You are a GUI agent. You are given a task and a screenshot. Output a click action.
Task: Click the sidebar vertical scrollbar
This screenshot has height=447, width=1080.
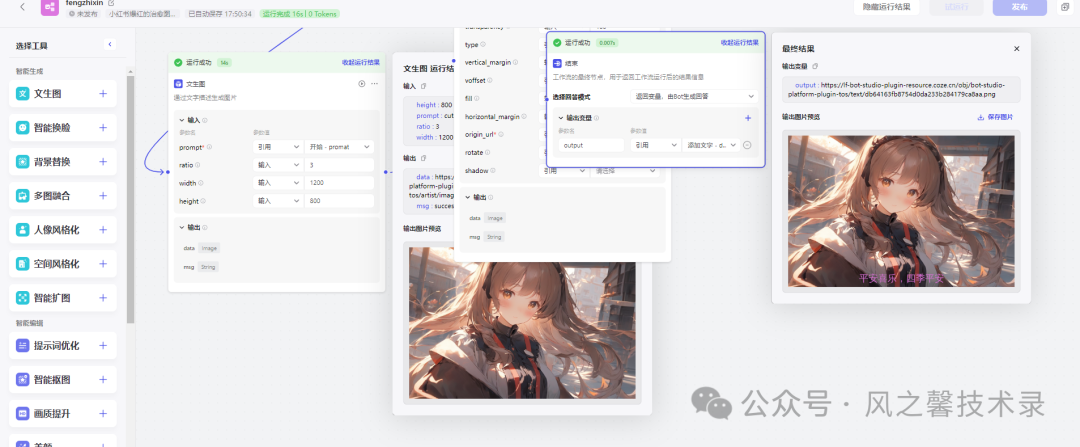coord(130,200)
